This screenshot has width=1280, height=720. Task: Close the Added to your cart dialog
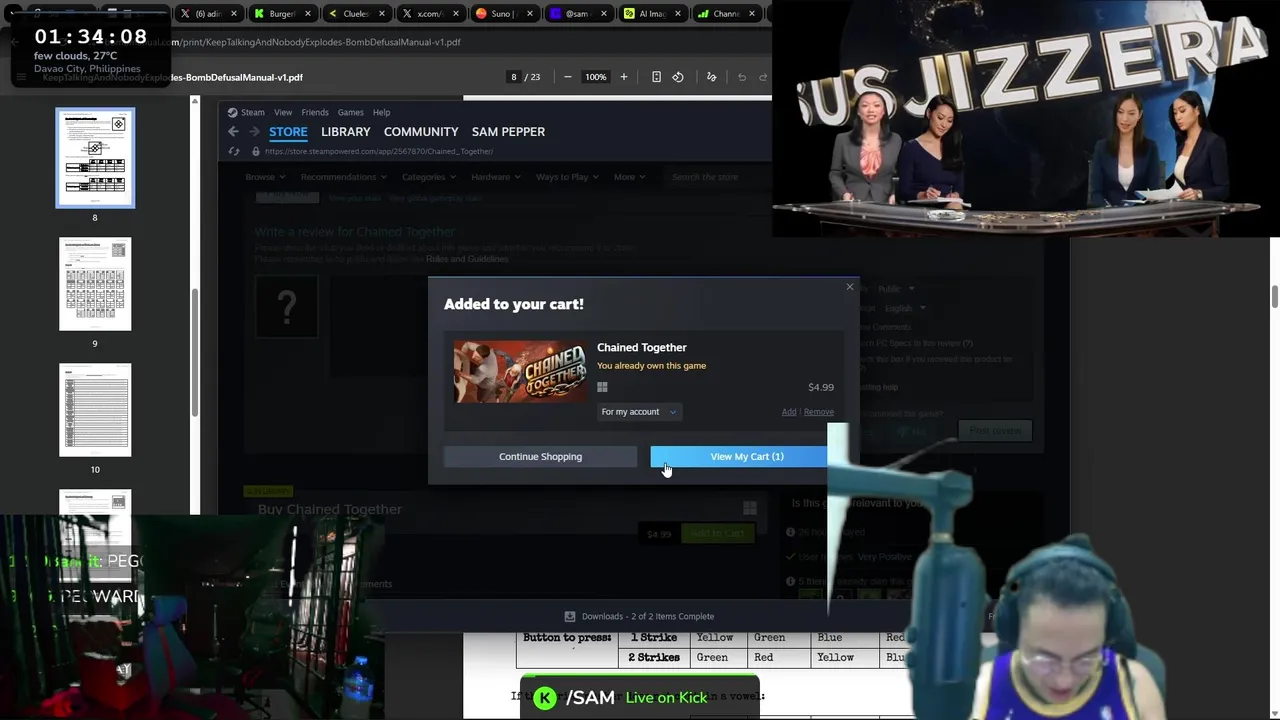850,287
